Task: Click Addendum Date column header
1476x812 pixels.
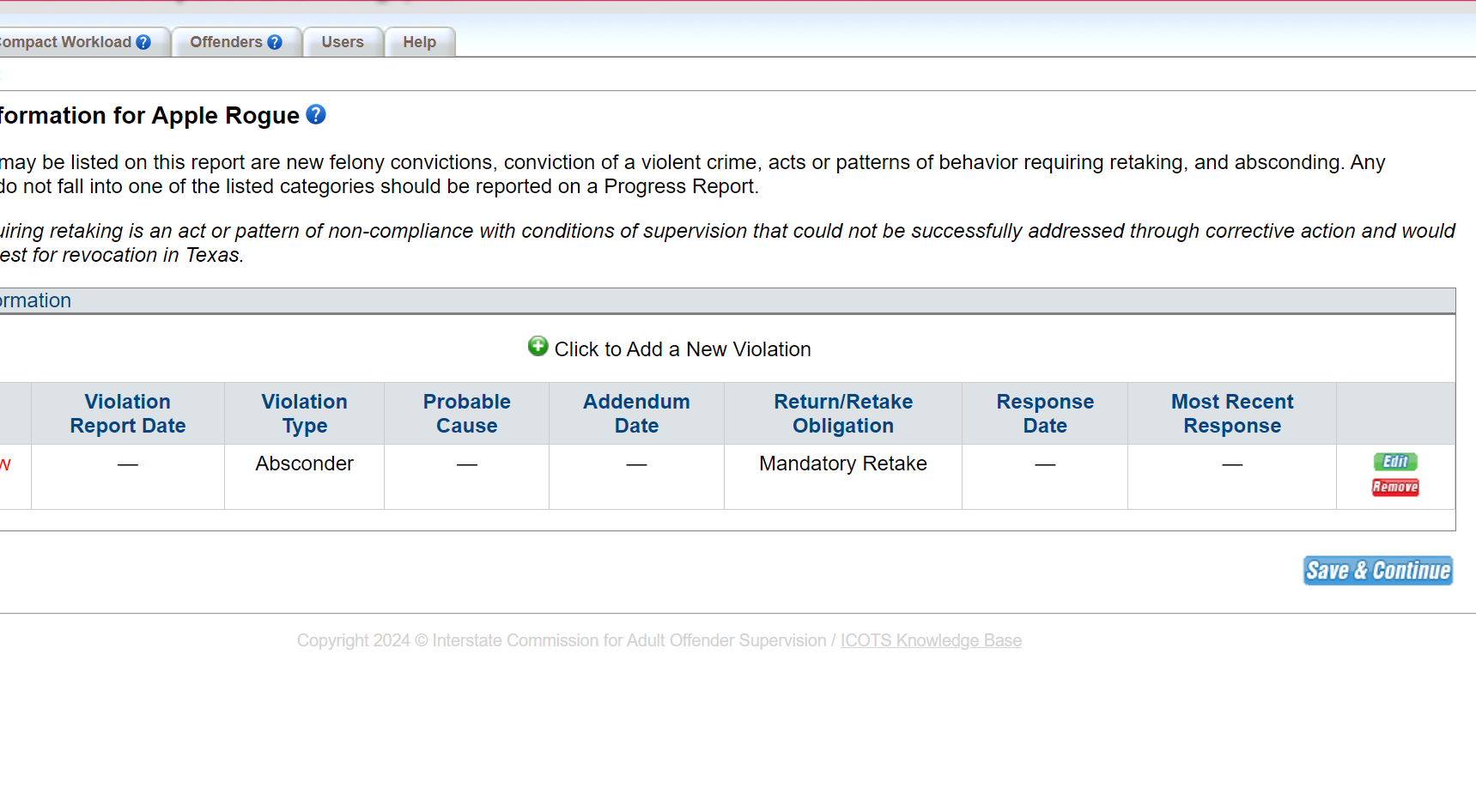Action: click(636, 414)
